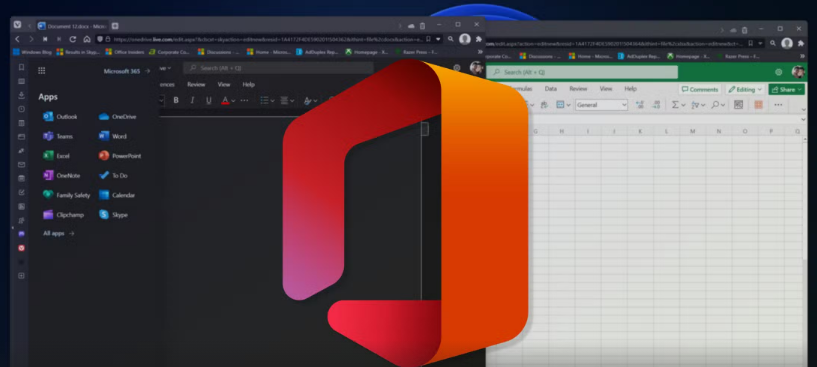Click the app launcher waffle icon
The width and height of the screenshot is (817, 367).
click(x=42, y=71)
